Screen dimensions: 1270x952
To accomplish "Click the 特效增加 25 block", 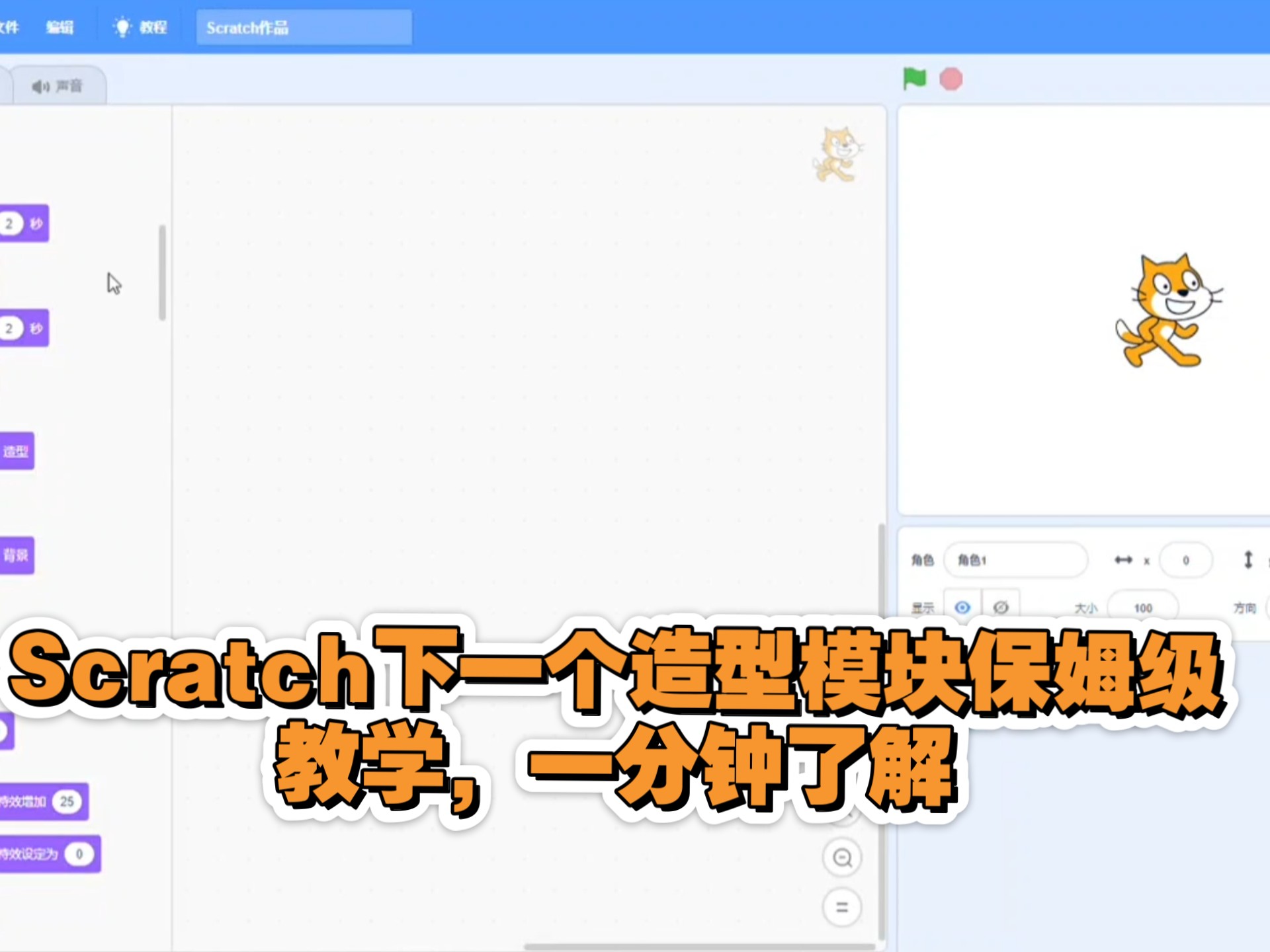I will [x=44, y=801].
